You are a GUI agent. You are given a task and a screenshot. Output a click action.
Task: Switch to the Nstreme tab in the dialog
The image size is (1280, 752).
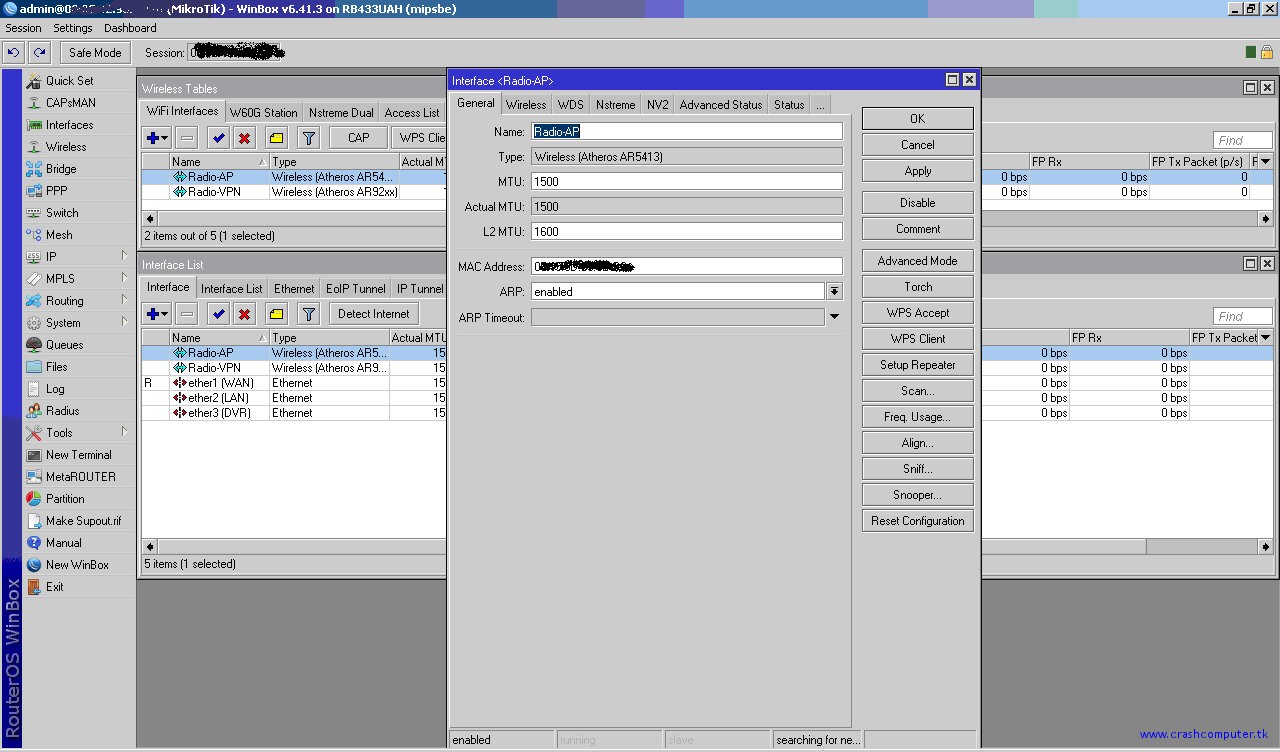615,104
